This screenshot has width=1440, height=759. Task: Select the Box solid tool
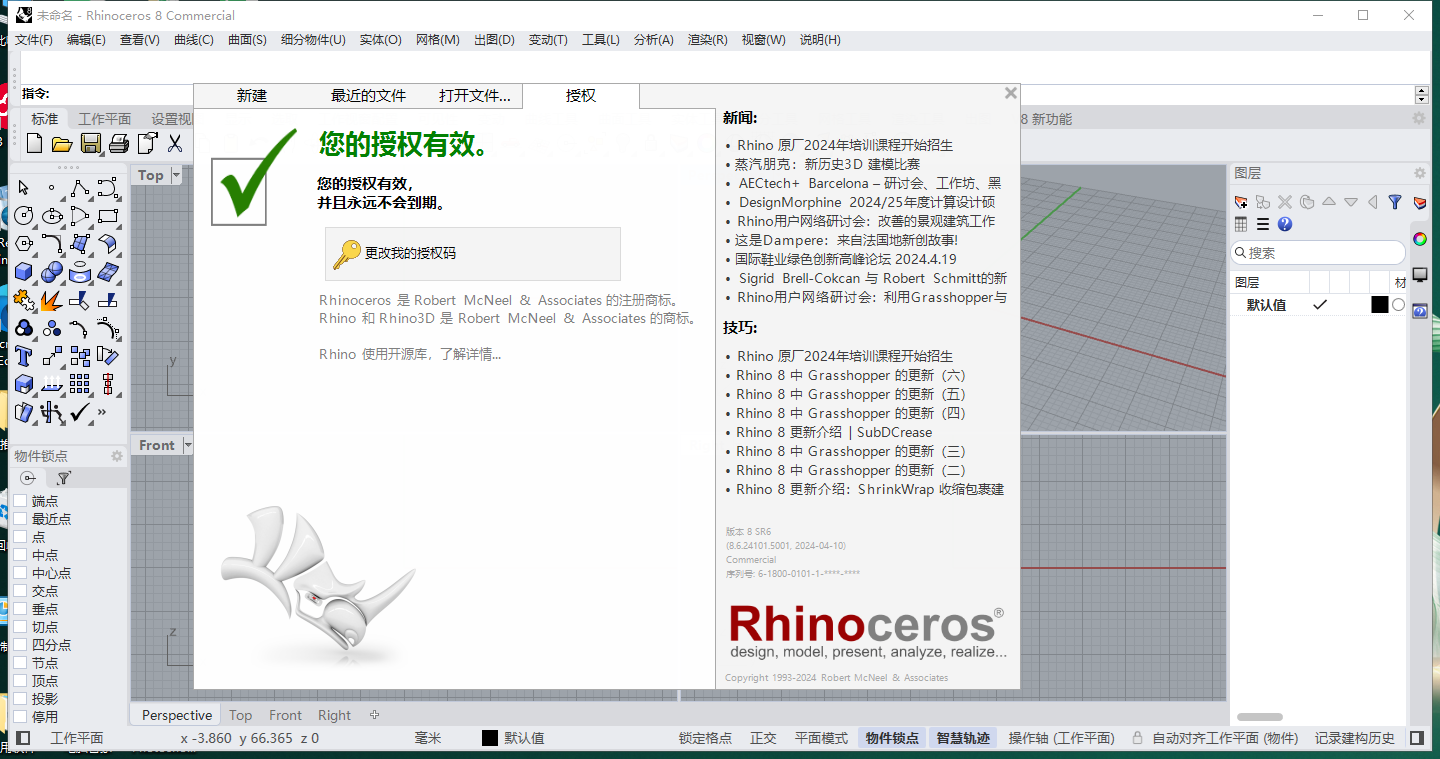24,272
